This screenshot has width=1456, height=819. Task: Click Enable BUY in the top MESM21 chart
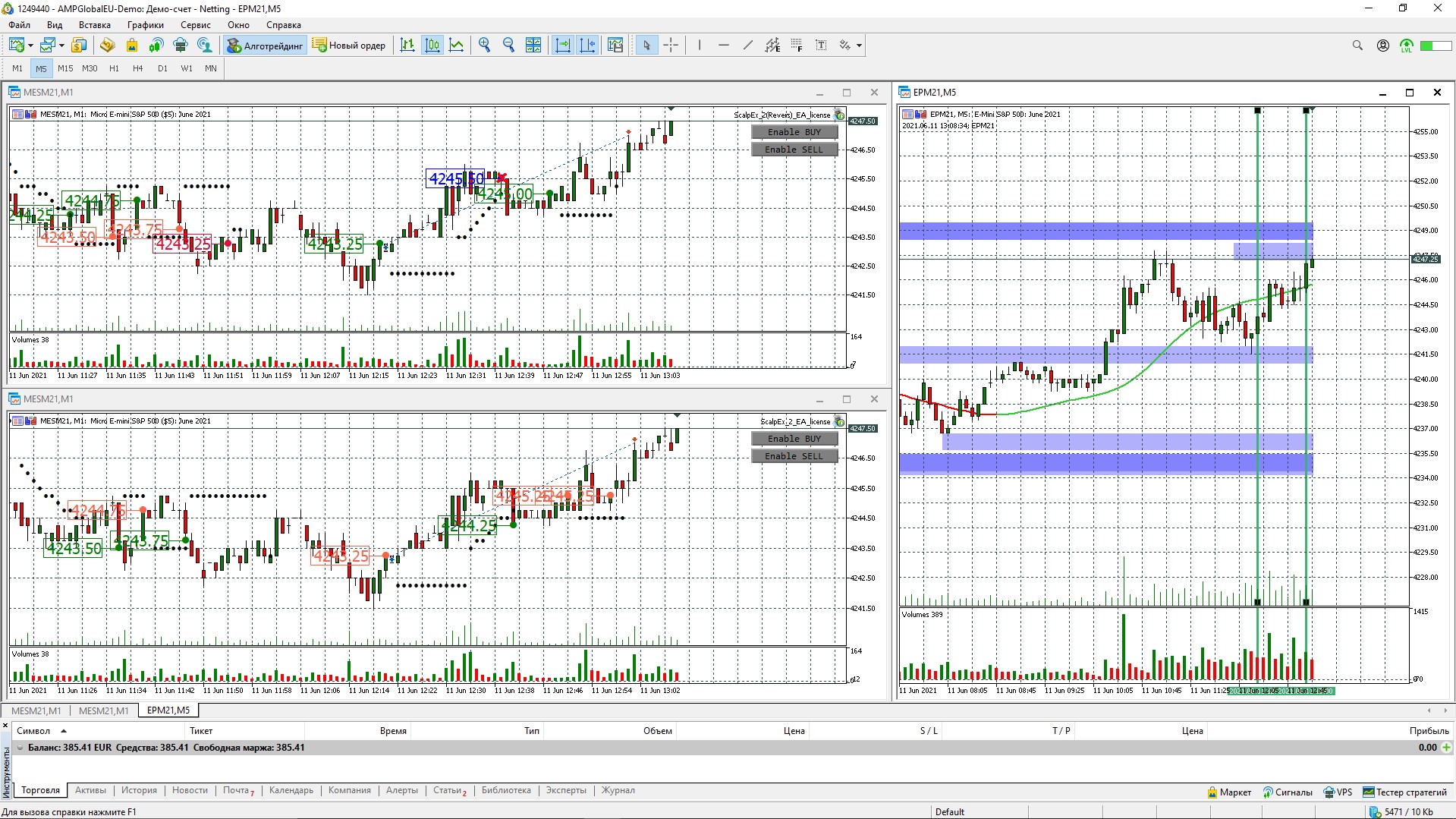click(x=794, y=132)
